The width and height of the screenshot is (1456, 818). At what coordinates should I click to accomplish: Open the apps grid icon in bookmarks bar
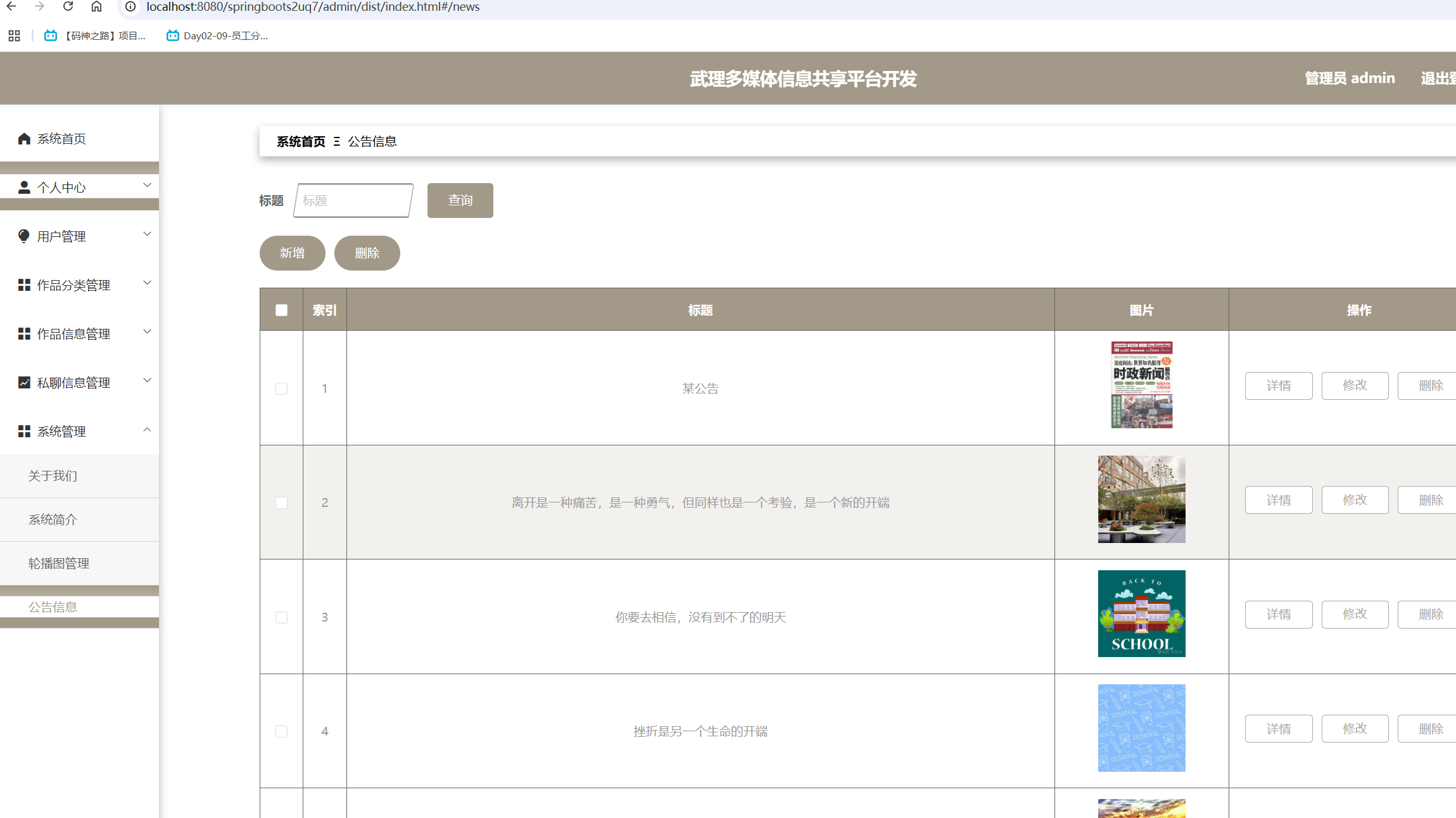tap(14, 35)
